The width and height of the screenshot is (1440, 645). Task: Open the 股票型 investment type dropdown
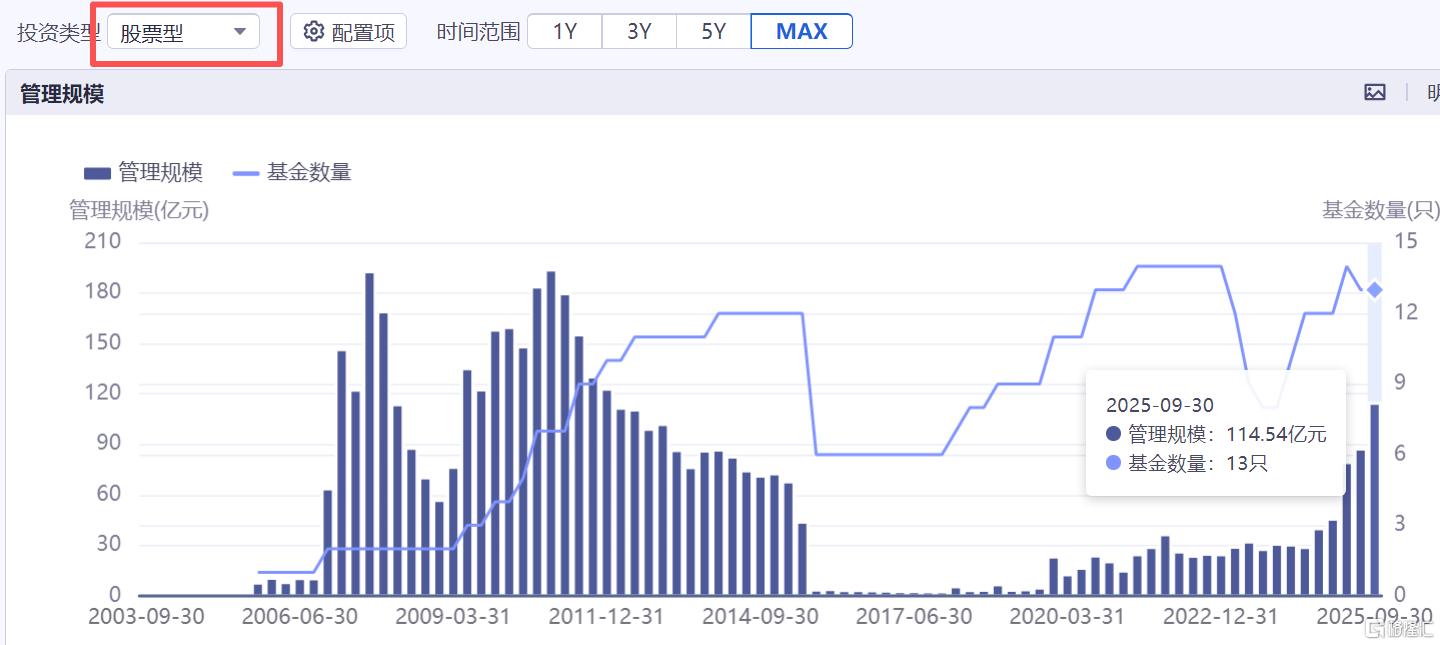tap(183, 32)
